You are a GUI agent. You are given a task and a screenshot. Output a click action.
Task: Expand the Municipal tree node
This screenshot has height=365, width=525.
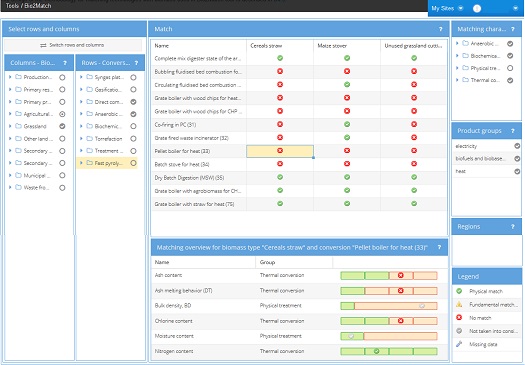10,175
